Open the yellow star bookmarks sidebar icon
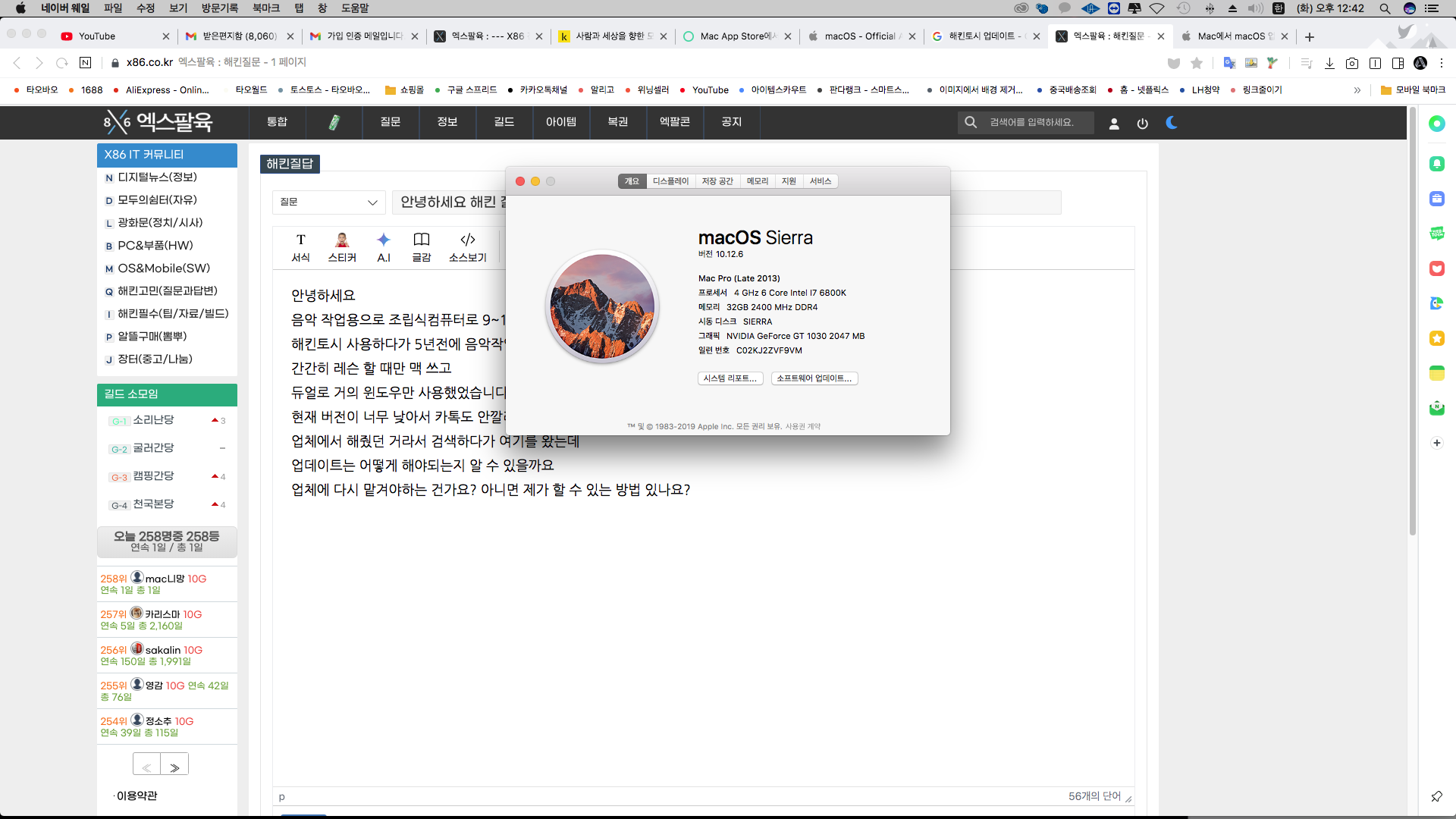 (x=1437, y=338)
